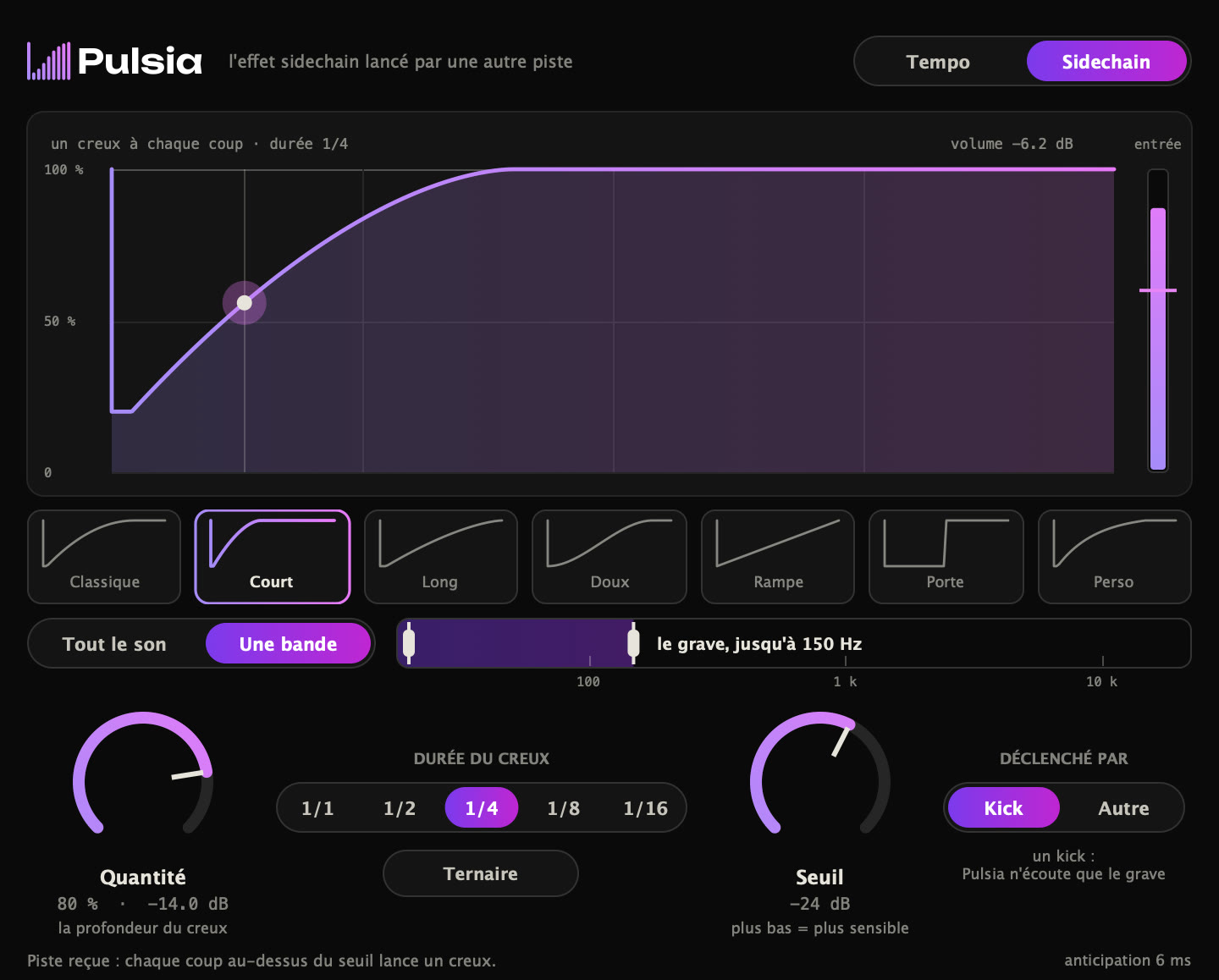Screen dimensions: 1219x980
Task: Click the Piste reçue status message
Action: tap(262, 961)
